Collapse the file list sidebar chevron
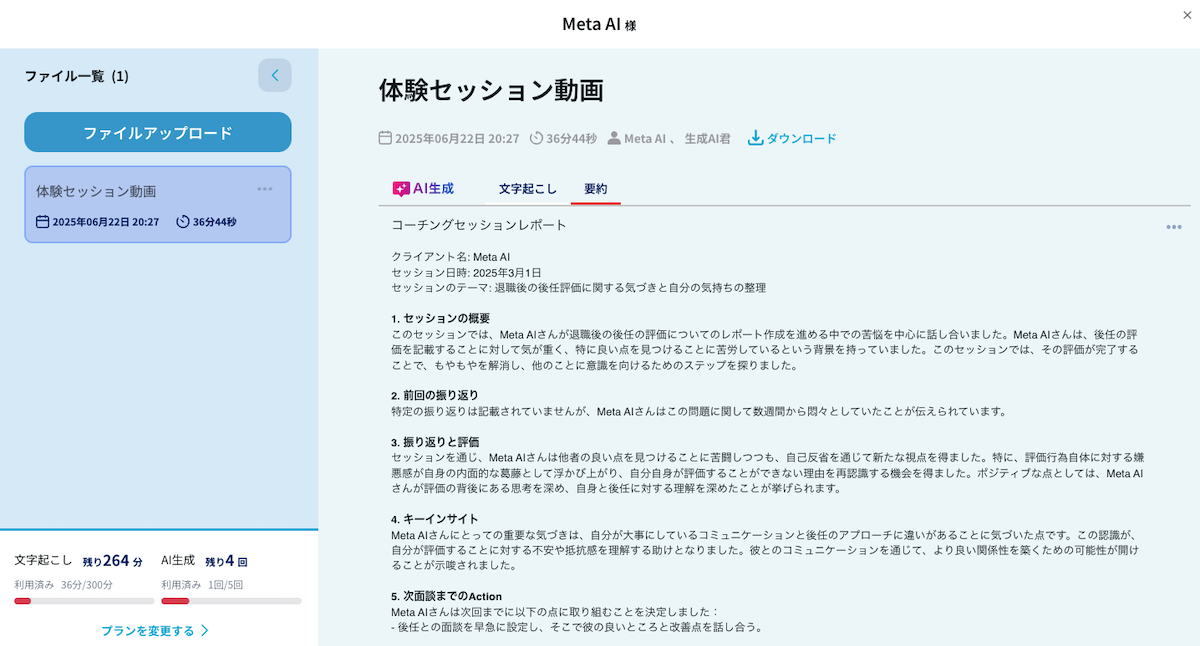The height and width of the screenshot is (646, 1200). 275,75
